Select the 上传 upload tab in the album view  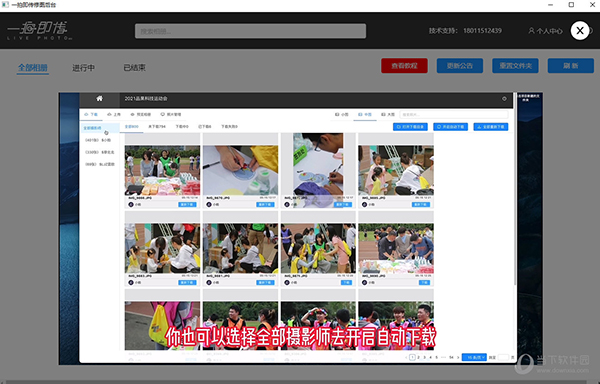coord(114,114)
